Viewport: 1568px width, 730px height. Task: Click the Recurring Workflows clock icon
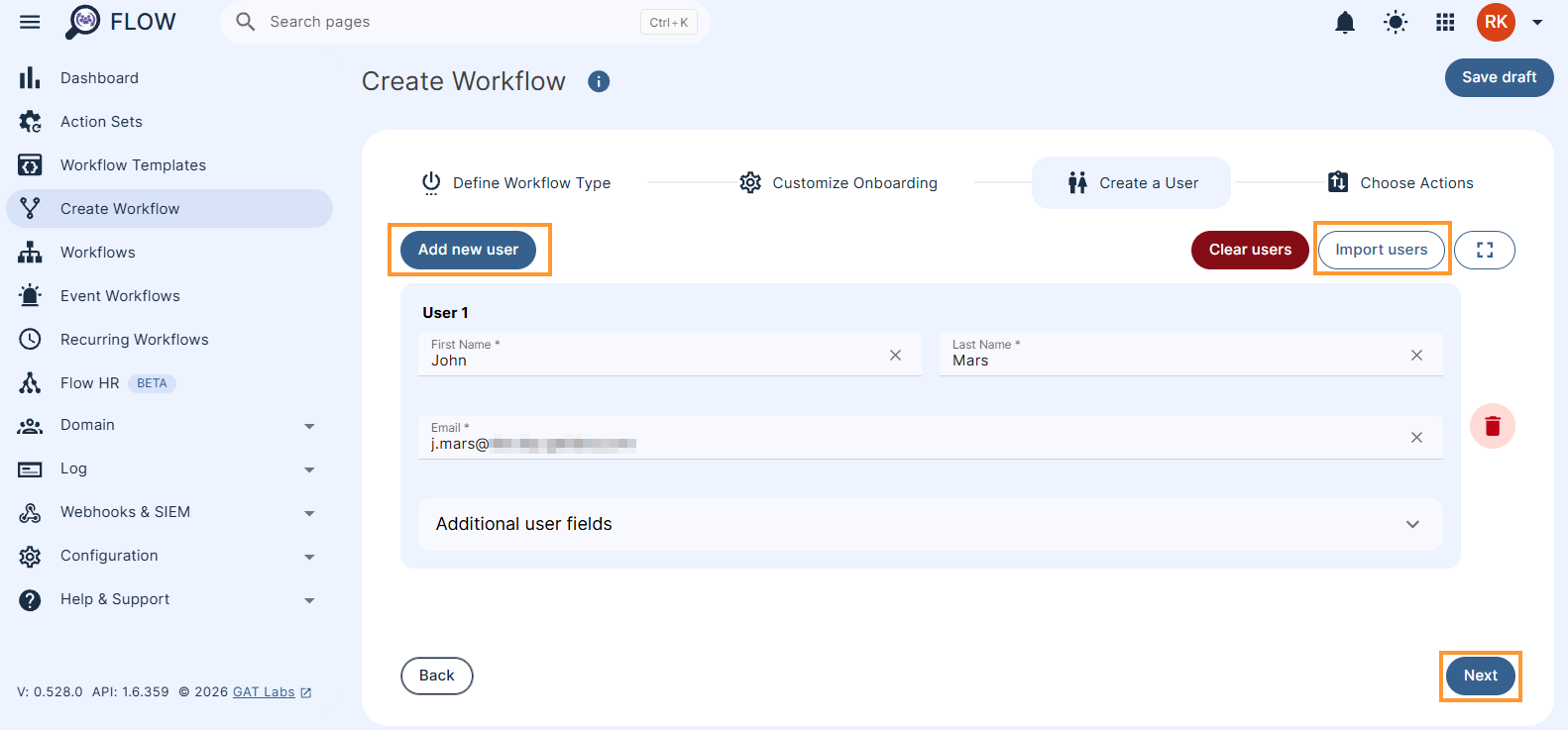click(30, 340)
